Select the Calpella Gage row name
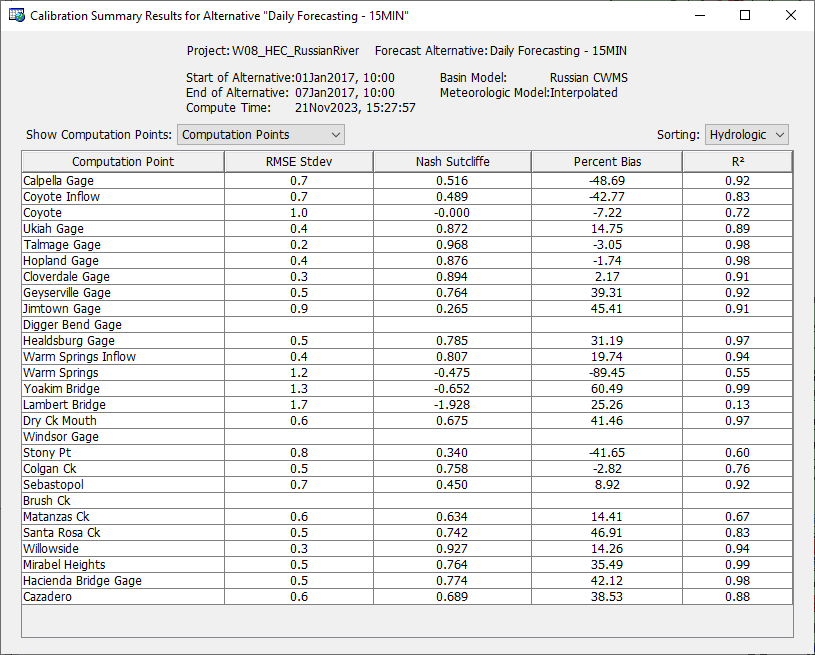This screenshot has width=815, height=655. (x=58, y=181)
